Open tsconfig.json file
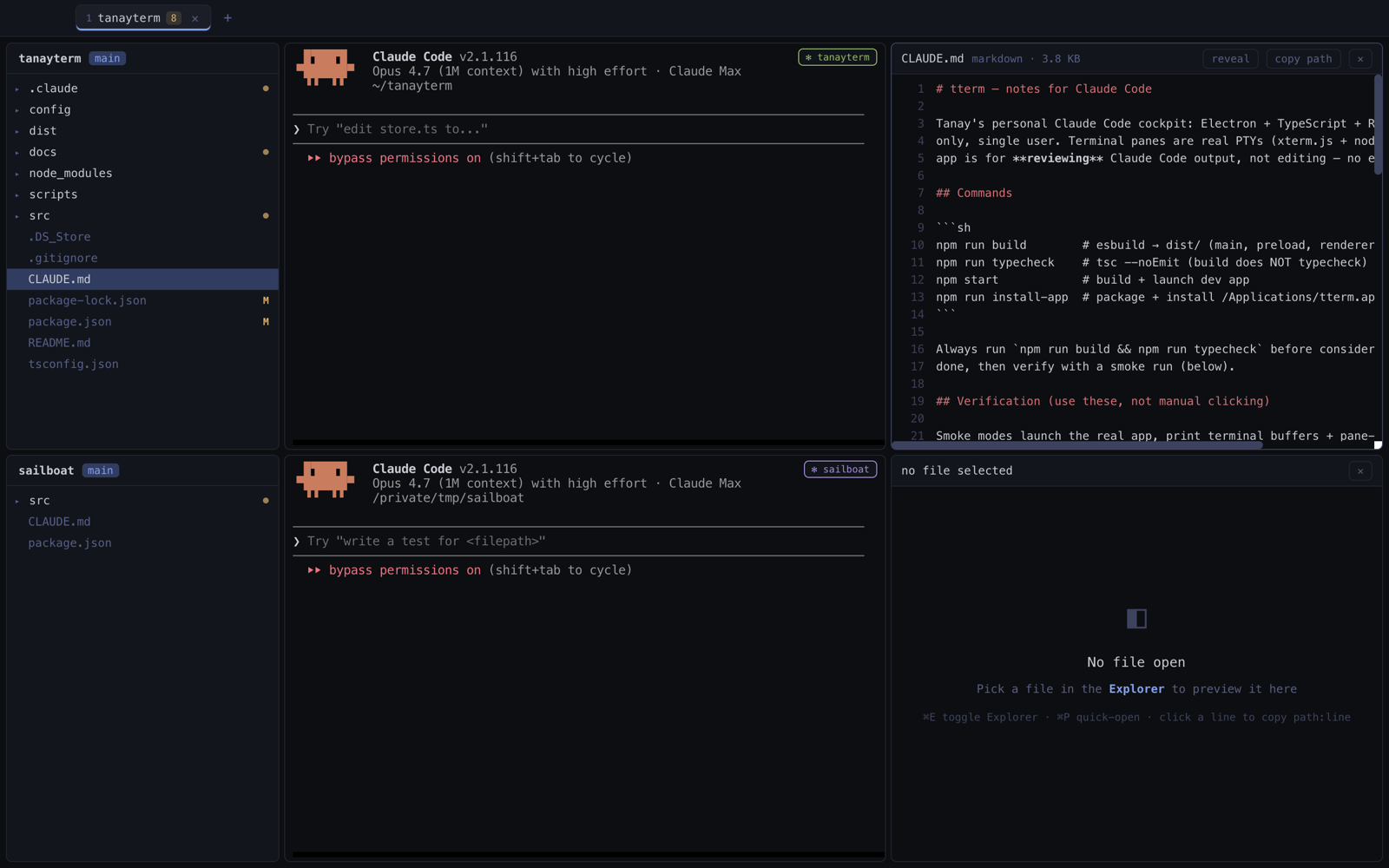 tap(142, 365)
